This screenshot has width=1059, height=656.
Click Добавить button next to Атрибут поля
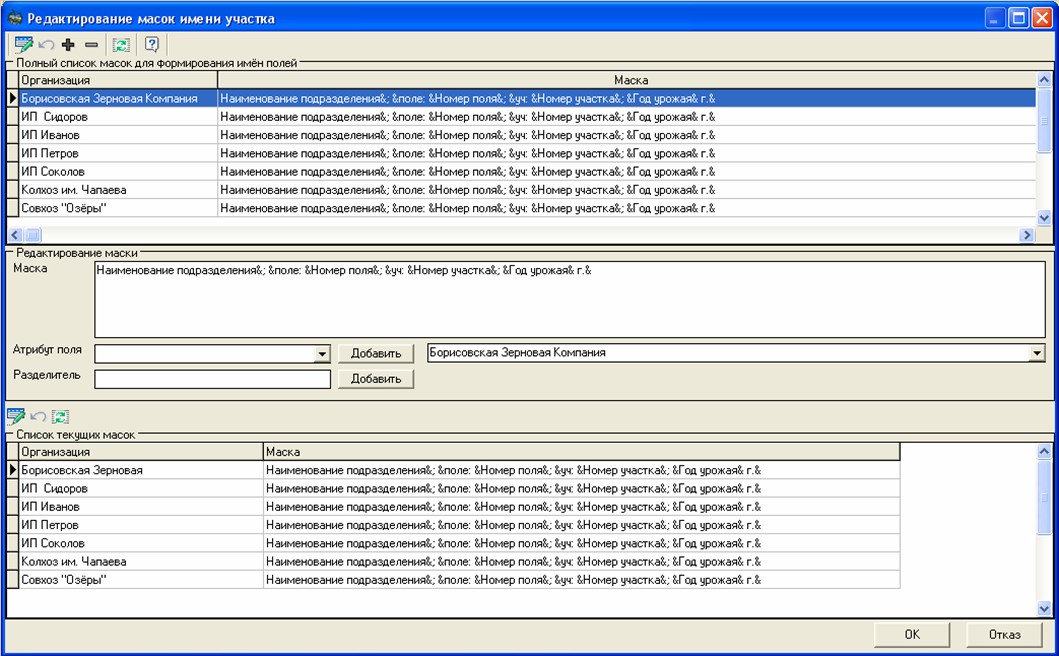[x=375, y=354]
